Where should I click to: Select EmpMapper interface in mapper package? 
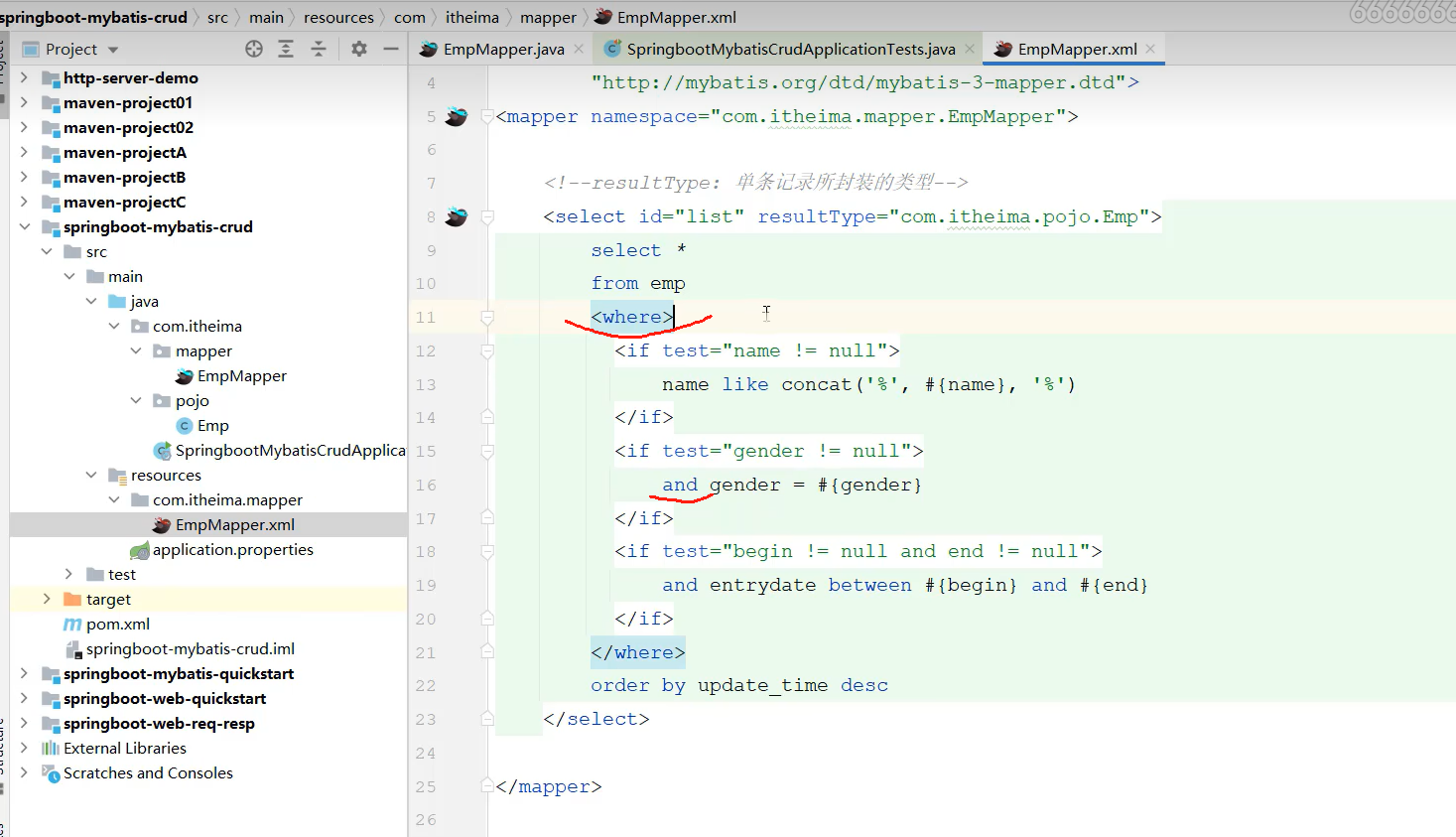tap(241, 375)
